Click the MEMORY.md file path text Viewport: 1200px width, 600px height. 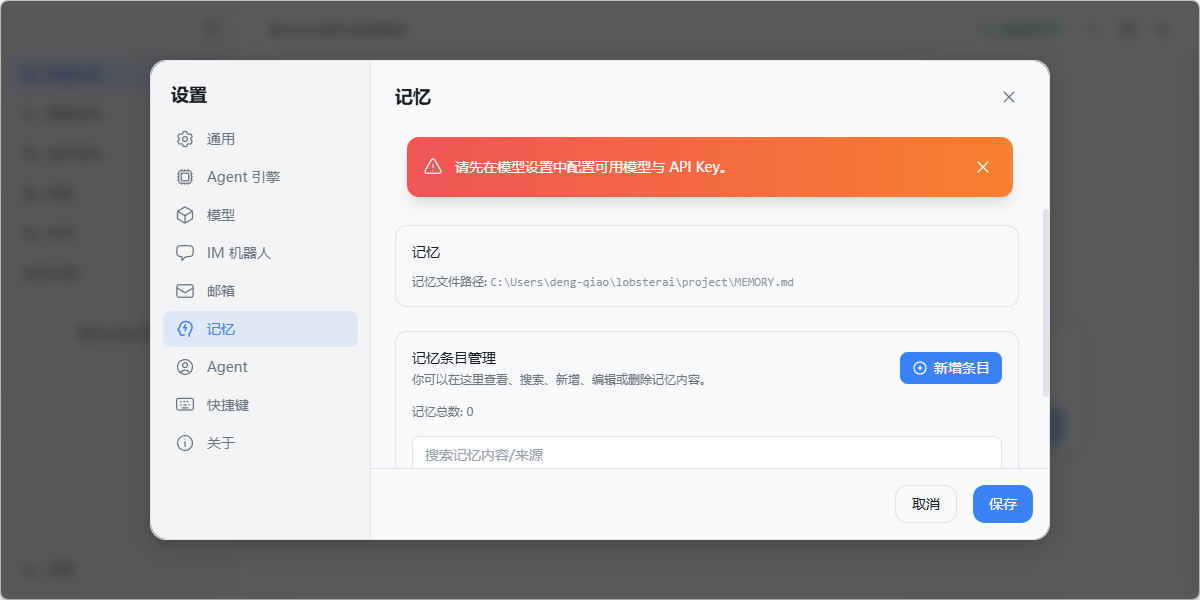click(641, 282)
